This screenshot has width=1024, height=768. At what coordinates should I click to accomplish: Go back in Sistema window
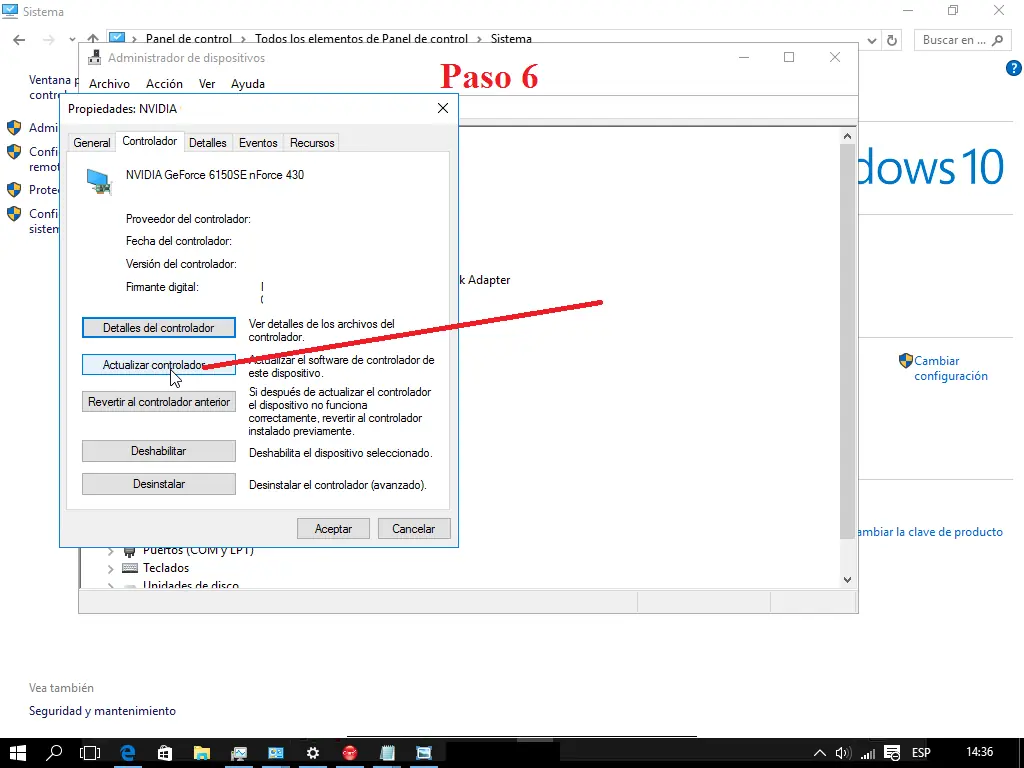[x=19, y=40]
